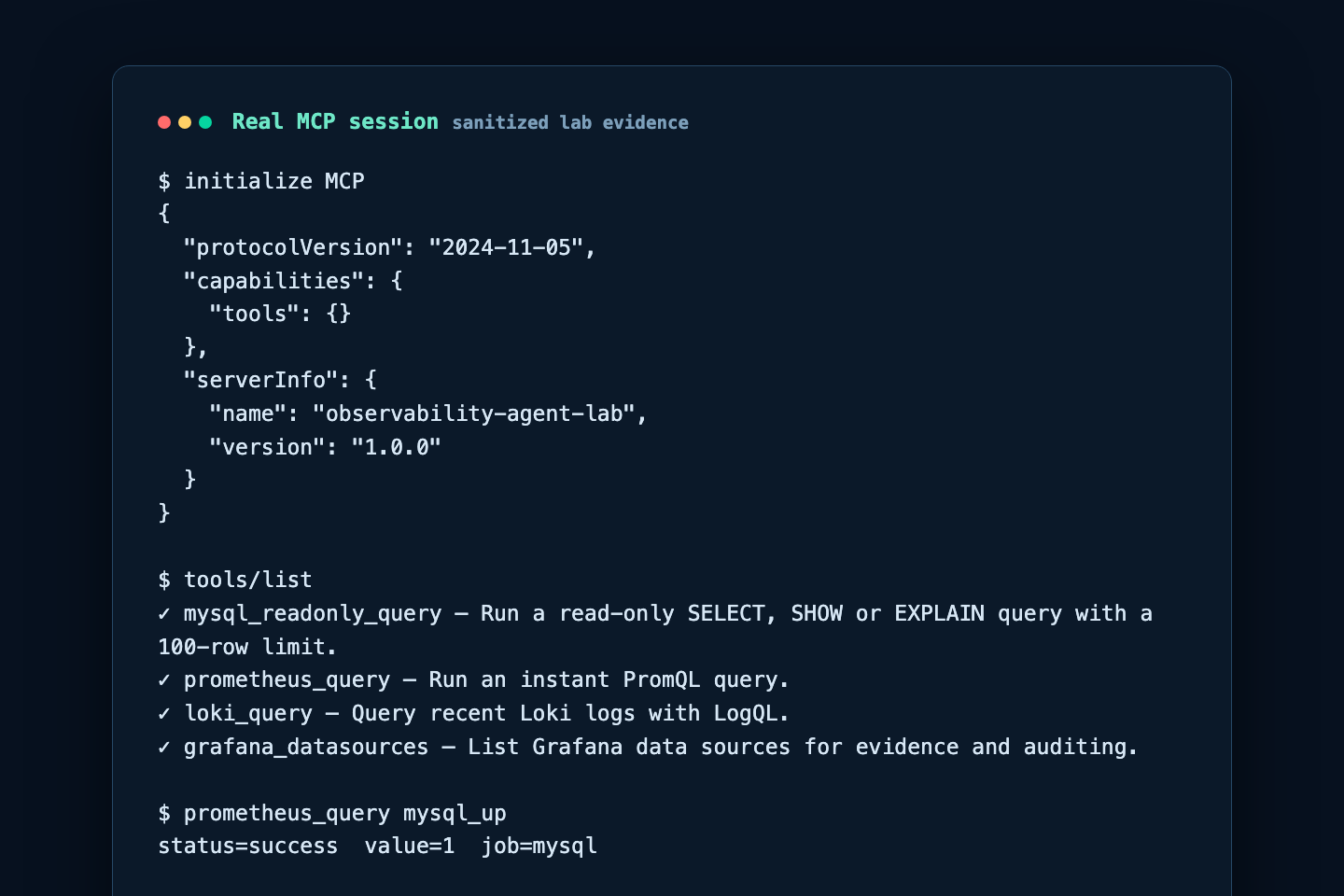Click the status=success output text
The image size is (1344, 896).
coord(248,846)
